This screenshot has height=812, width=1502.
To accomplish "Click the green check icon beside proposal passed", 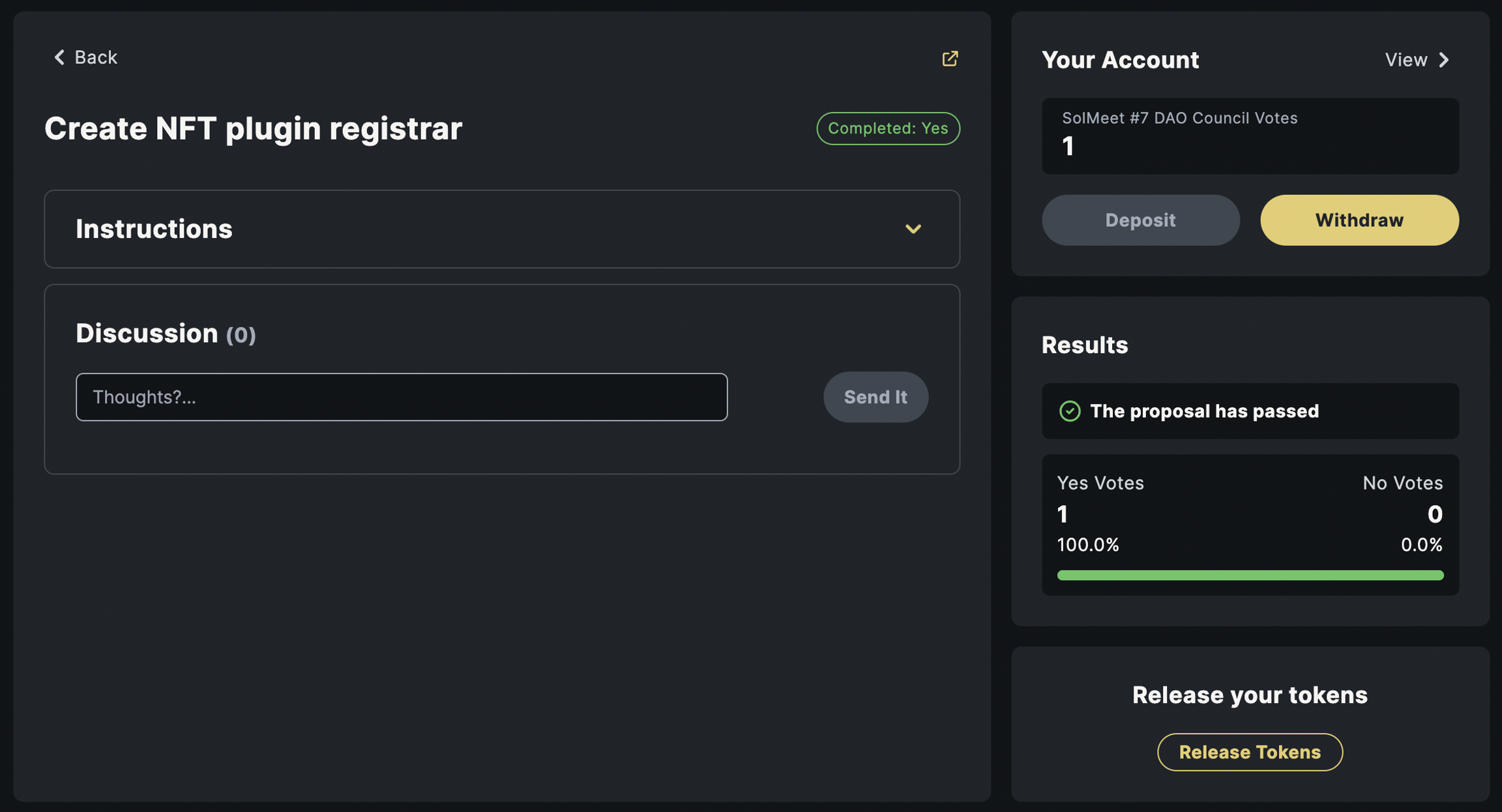I will [1070, 411].
